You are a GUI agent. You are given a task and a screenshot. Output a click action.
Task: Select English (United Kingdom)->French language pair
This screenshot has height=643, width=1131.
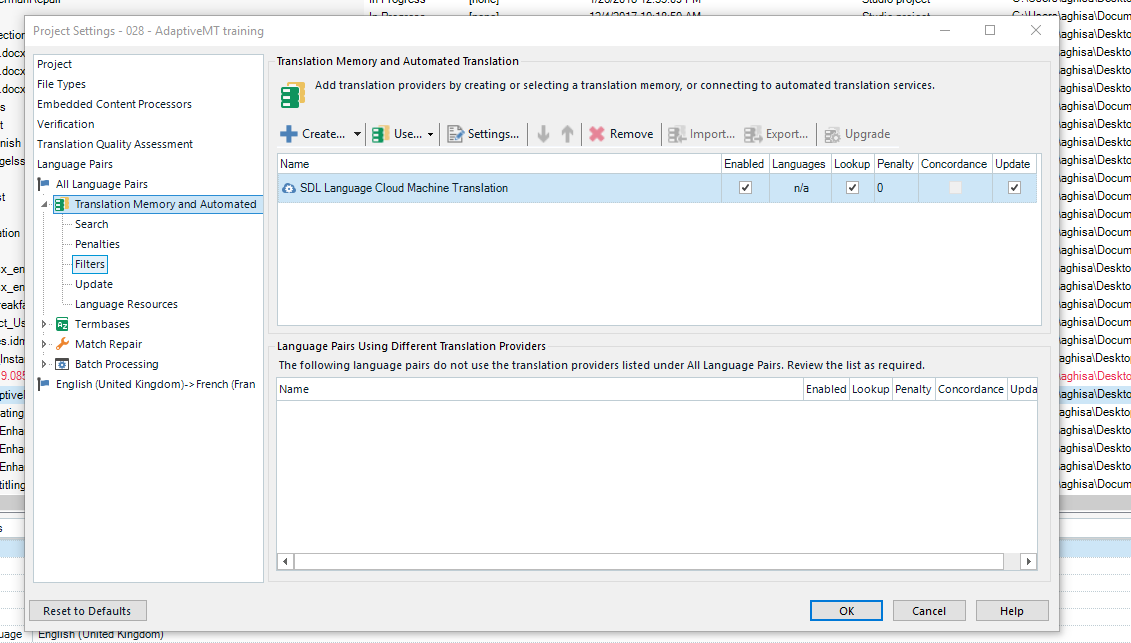(156, 385)
